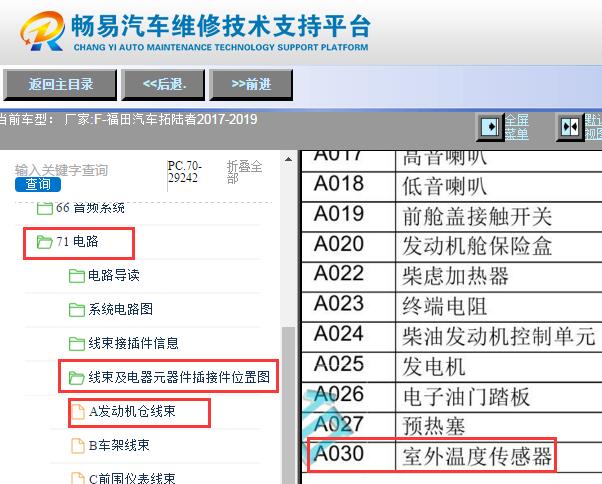
Task: Collapse 线束及电器元器件插接件位置图 folder icon
Action: (x=76, y=378)
